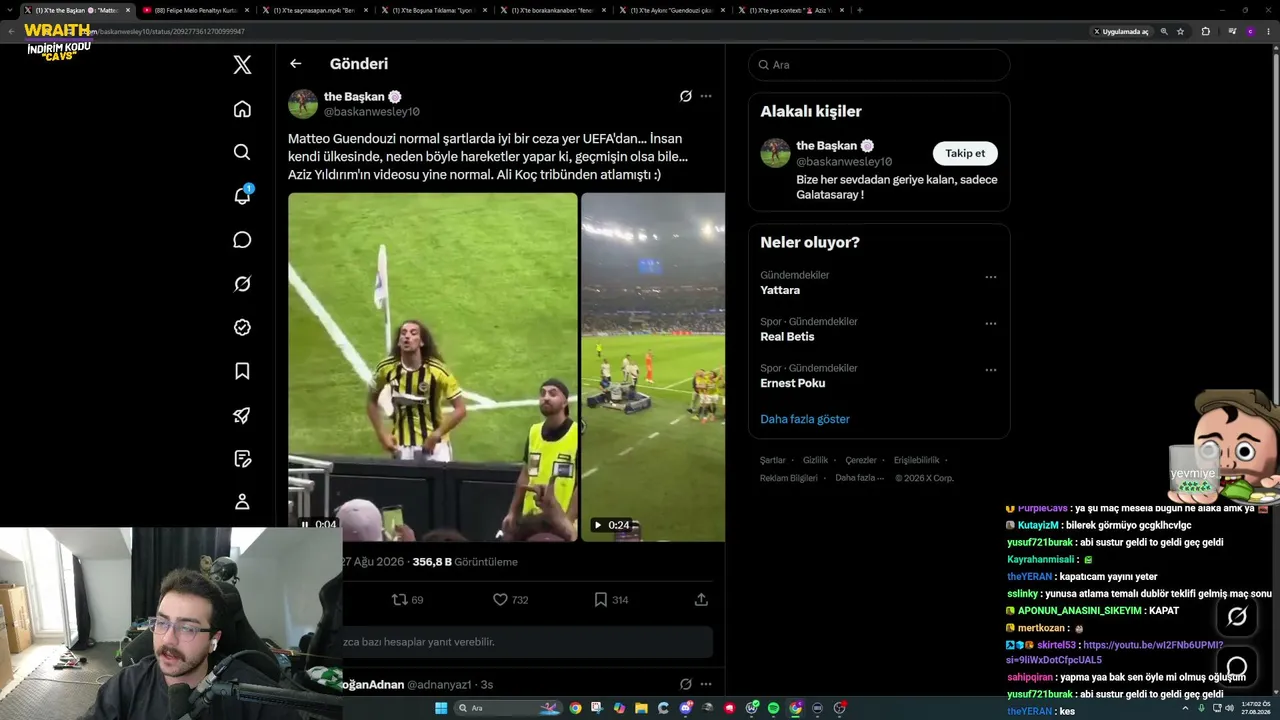Open more options for Ernest Poku trend

pyautogui.click(x=991, y=370)
